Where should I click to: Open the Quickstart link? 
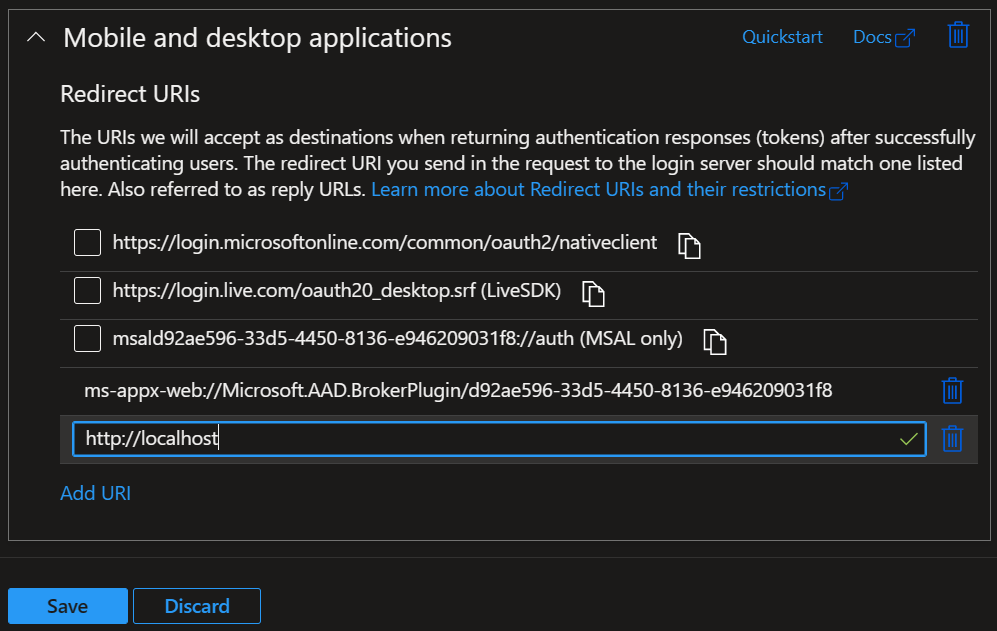(x=782, y=37)
